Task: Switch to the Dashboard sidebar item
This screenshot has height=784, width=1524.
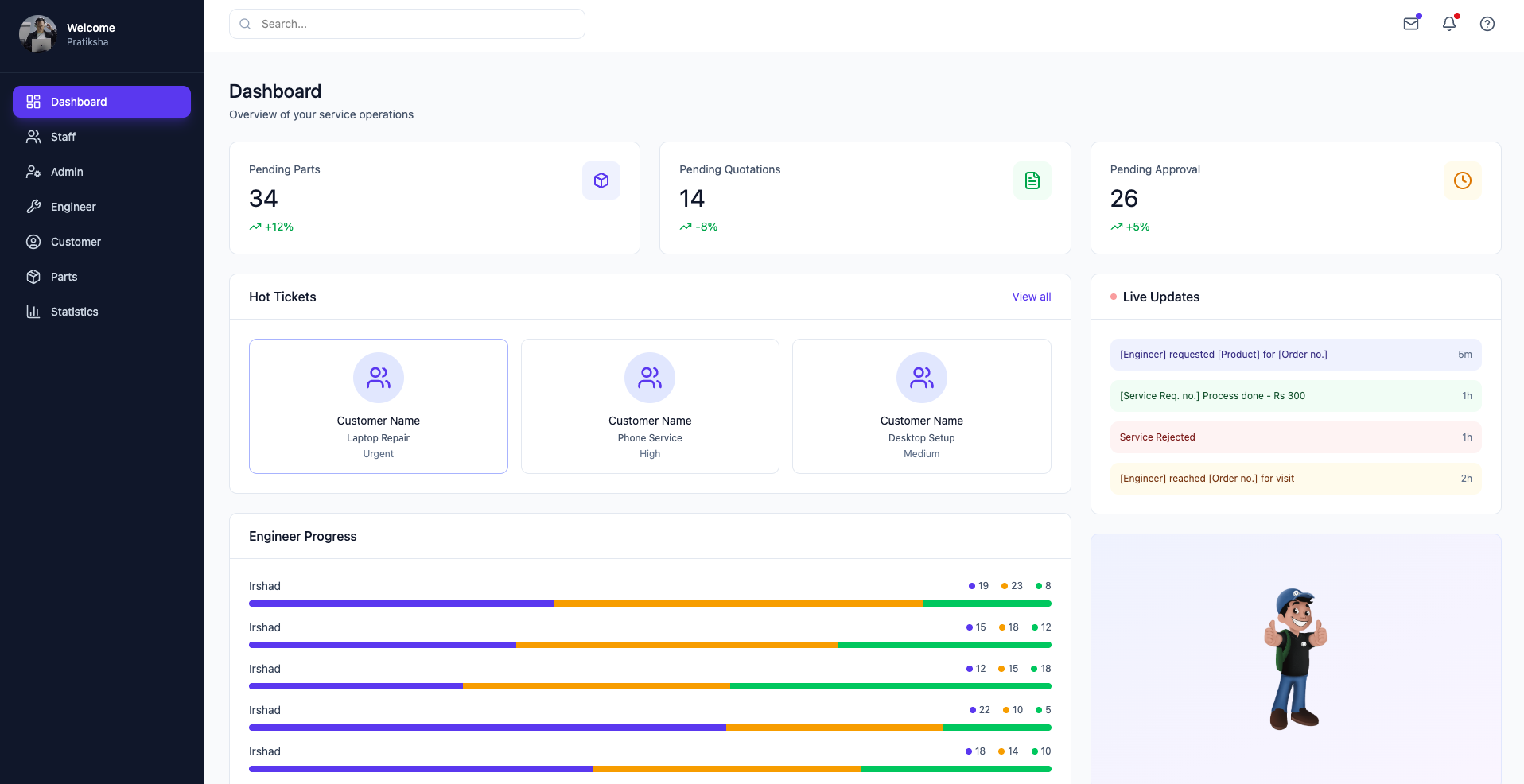Action: tap(79, 102)
